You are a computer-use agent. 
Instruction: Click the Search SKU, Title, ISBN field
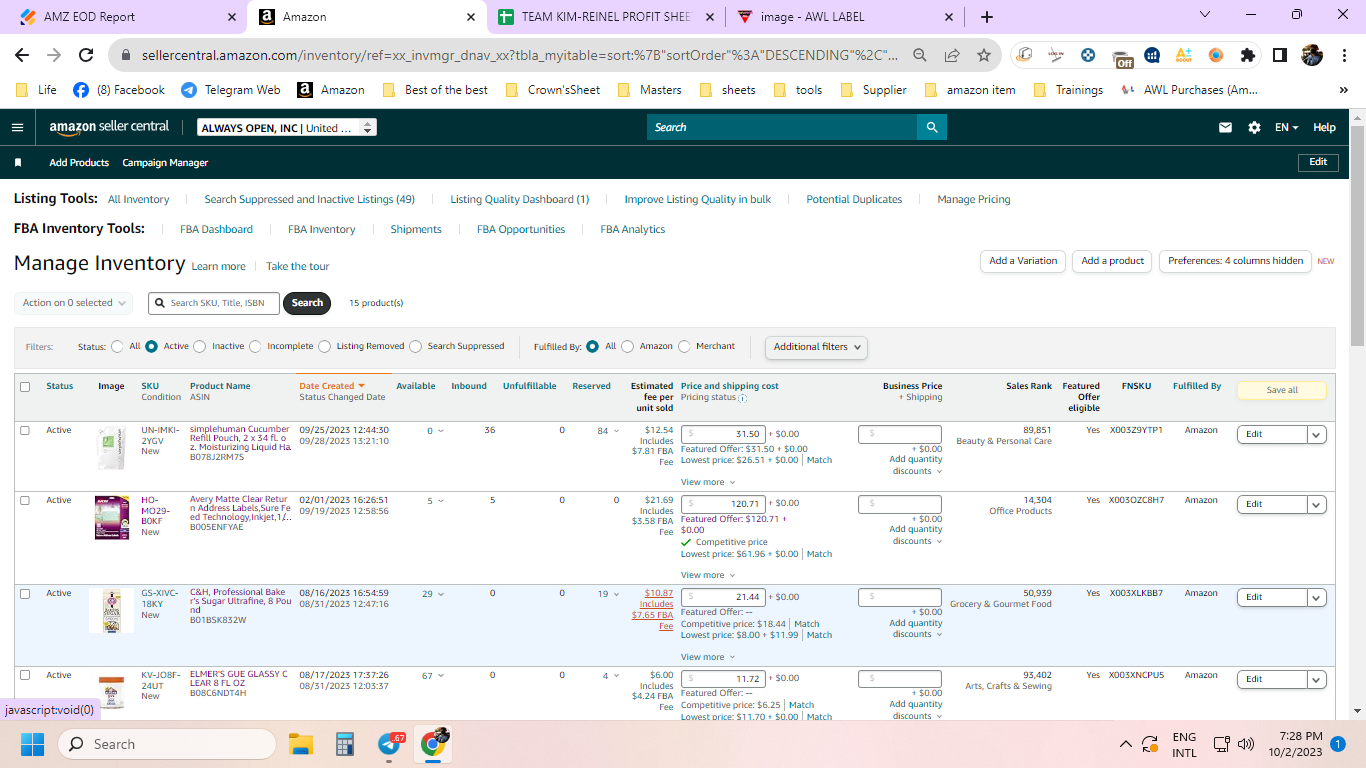[x=214, y=303]
